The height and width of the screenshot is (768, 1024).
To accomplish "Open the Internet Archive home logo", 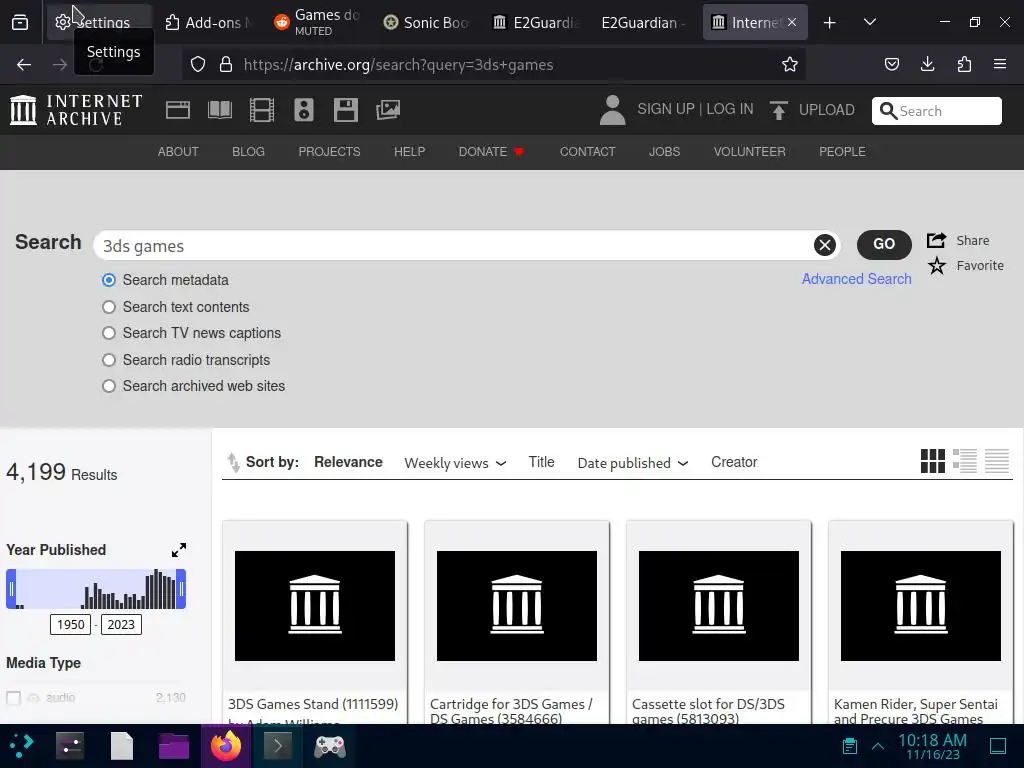I will [76, 110].
